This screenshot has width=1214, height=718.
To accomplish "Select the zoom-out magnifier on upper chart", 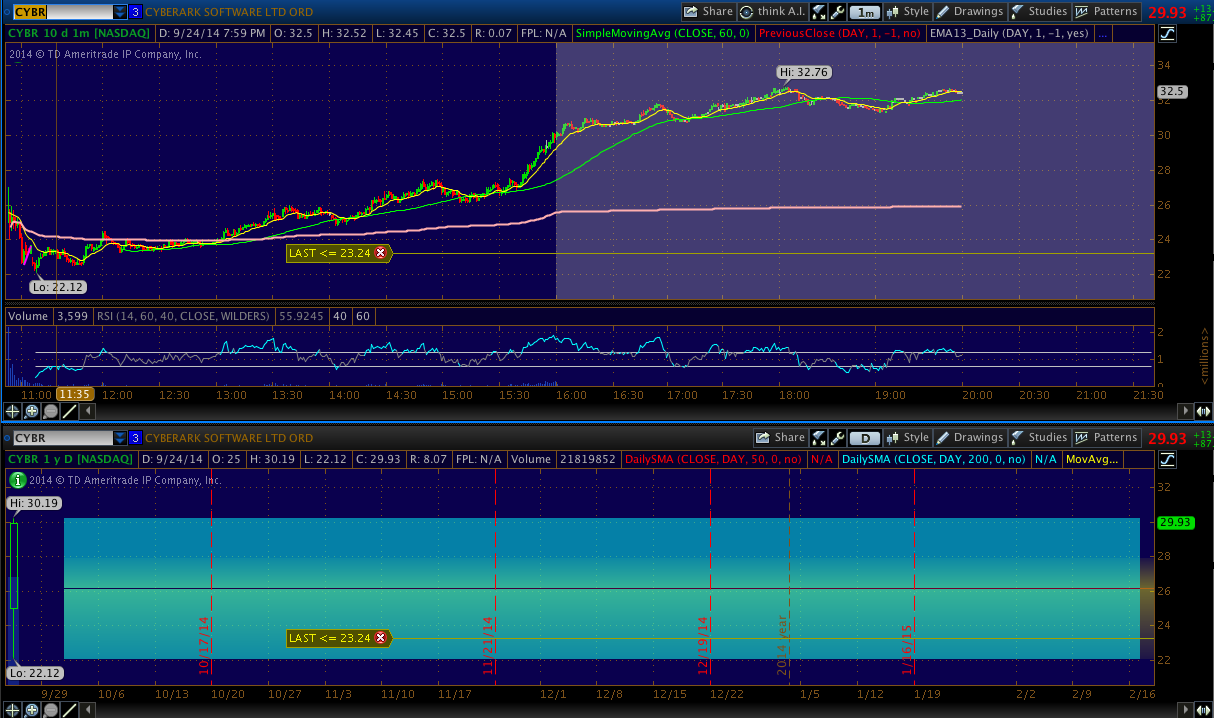I will pos(51,411).
